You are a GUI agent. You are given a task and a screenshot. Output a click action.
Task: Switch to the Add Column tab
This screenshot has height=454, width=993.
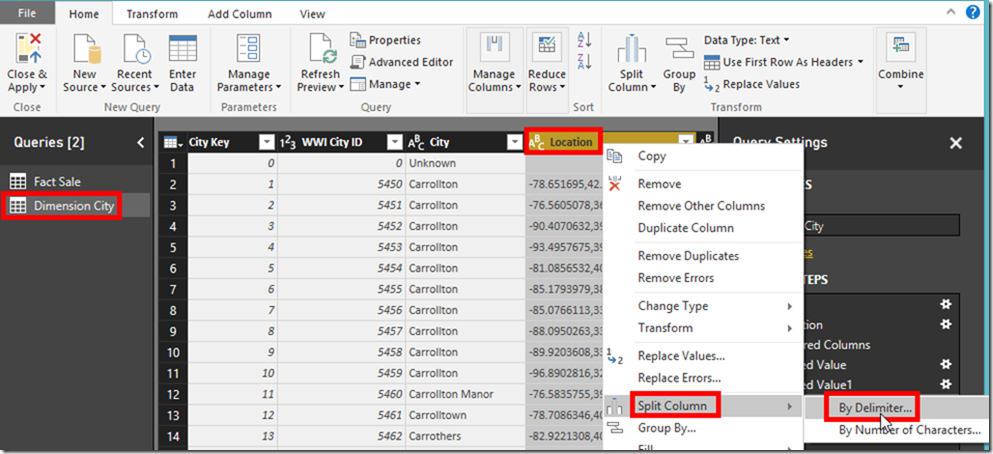(239, 13)
